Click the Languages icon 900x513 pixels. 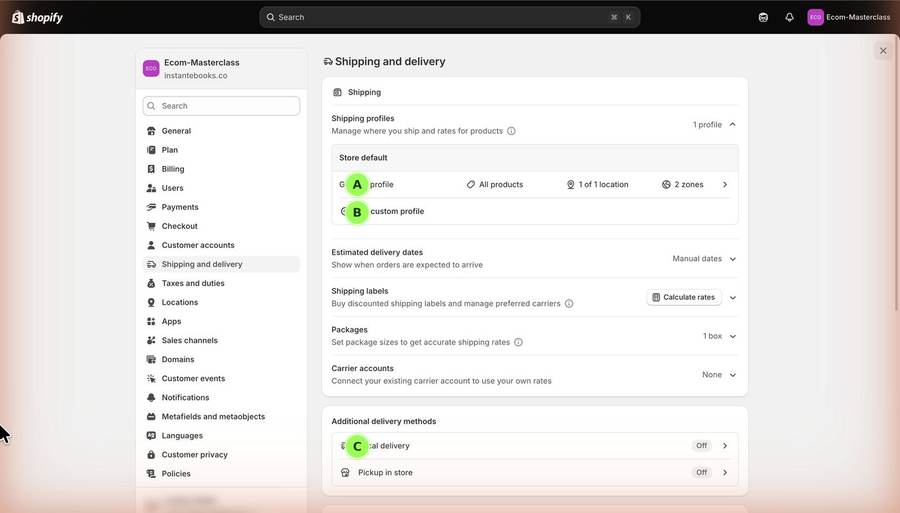[x=151, y=436]
